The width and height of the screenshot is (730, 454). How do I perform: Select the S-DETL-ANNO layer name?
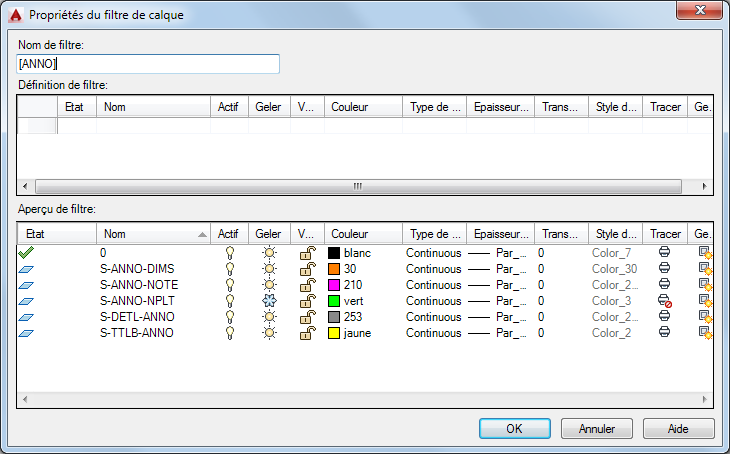click(x=137, y=317)
